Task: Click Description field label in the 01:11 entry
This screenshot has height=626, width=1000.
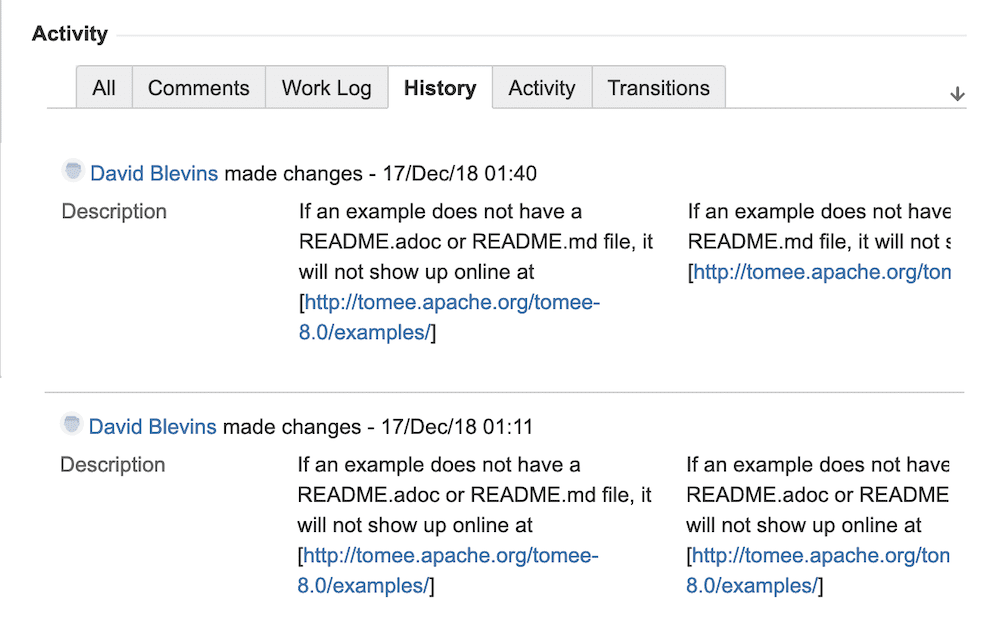Action: [113, 464]
